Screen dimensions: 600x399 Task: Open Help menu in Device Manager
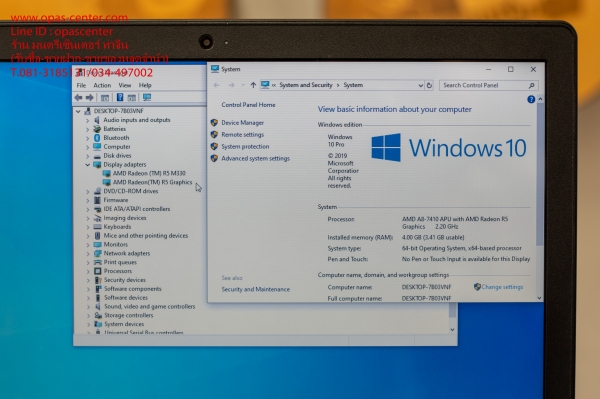(x=145, y=85)
